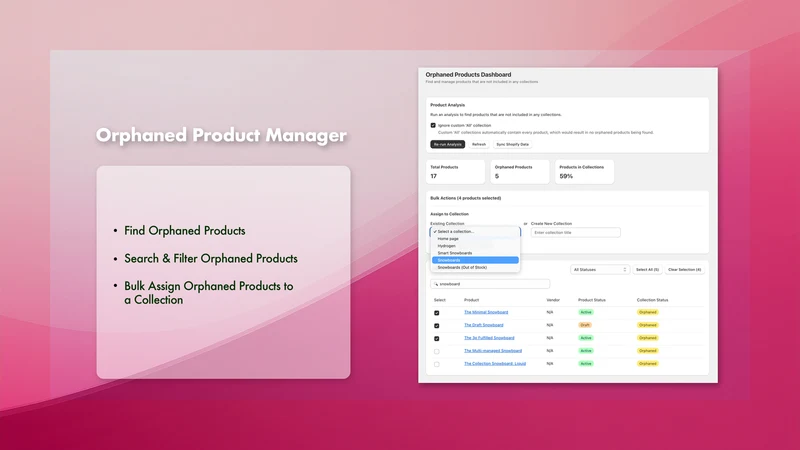This screenshot has height=450, width=800.
Task: Select Home page in collection list
Action: 475,239
